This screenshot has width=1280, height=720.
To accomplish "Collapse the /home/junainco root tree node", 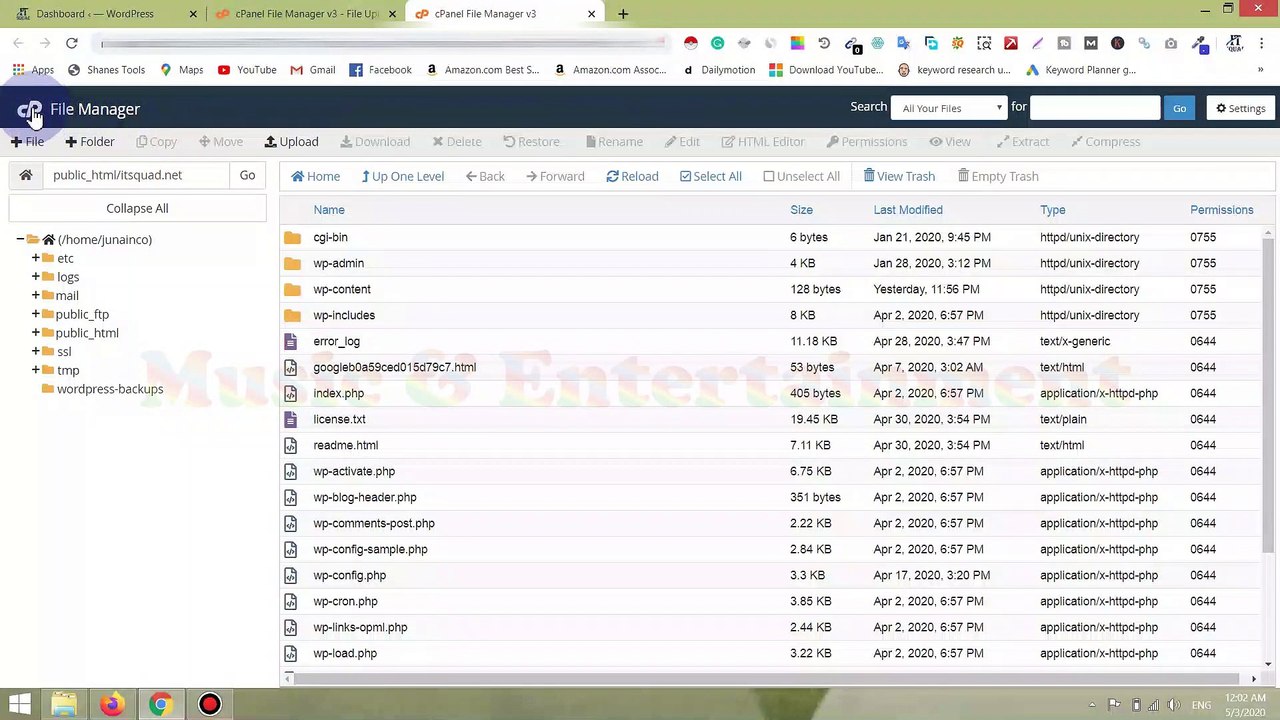I will click(20, 240).
